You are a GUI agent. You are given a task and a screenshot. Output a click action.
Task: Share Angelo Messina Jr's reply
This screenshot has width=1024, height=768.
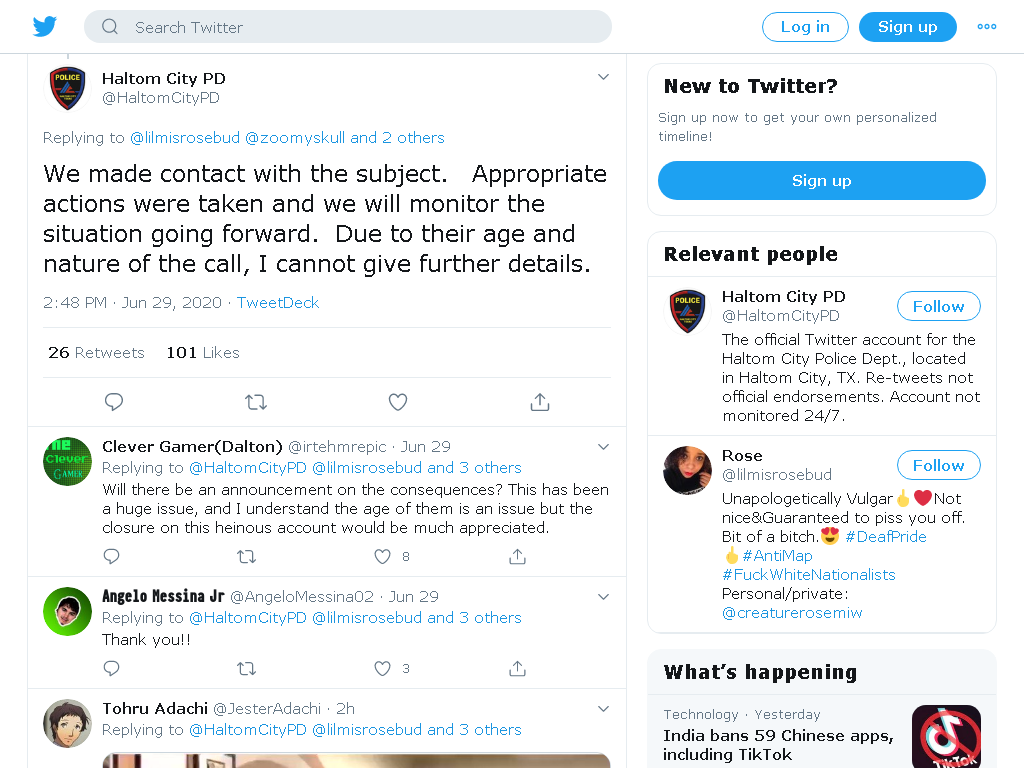coord(517,668)
